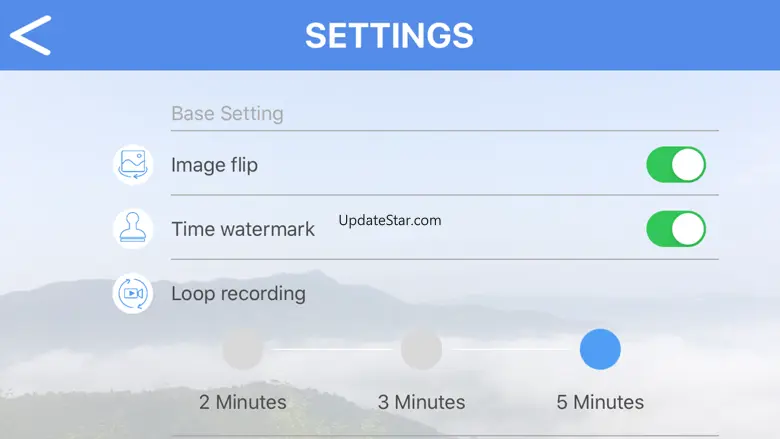This screenshot has width=780, height=439.
Task: Tap the "5 Minutes" text label
Action: tap(600, 402)
